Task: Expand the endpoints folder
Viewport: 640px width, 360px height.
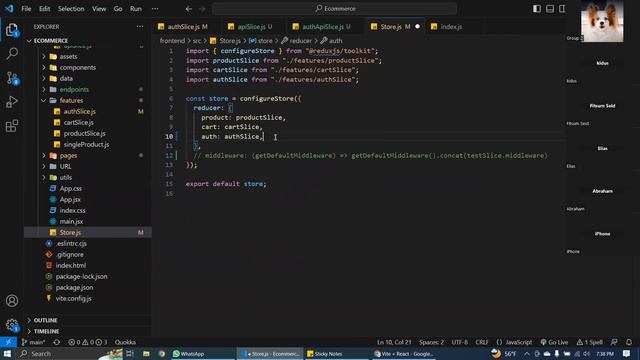Action: [x=74, y=89]
